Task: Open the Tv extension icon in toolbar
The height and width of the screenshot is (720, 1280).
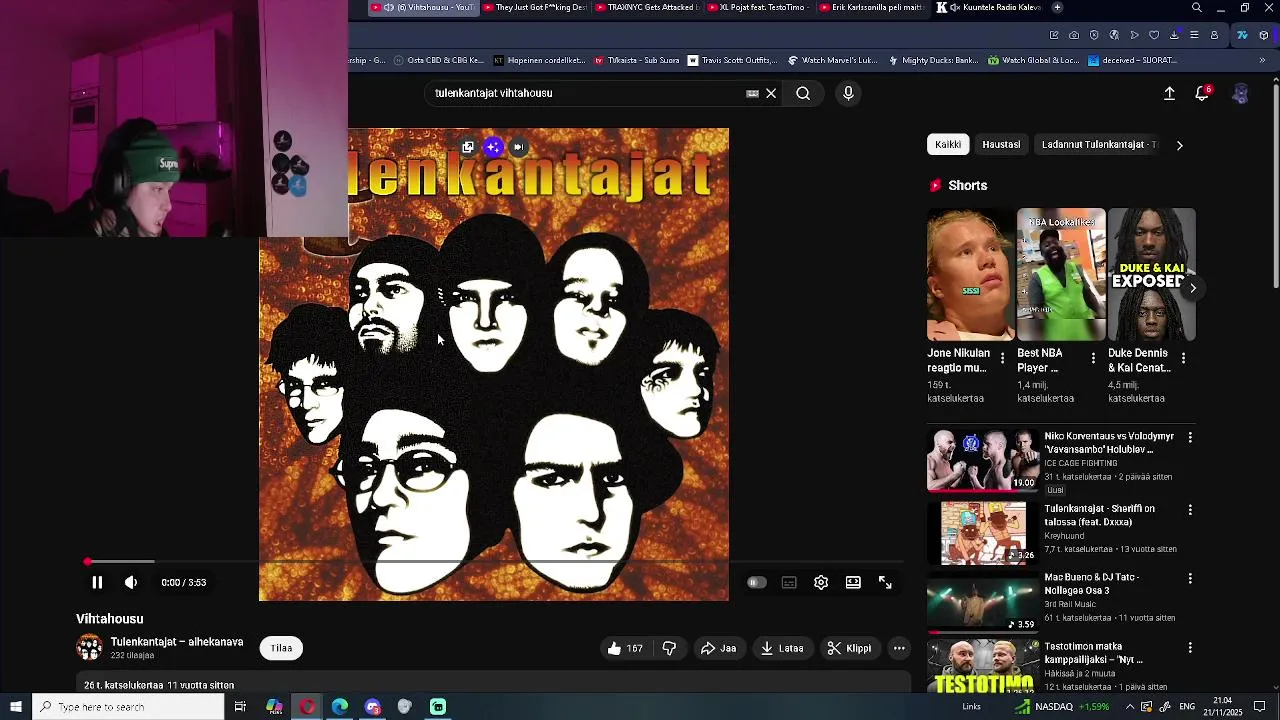Action: coord(1242,35)
